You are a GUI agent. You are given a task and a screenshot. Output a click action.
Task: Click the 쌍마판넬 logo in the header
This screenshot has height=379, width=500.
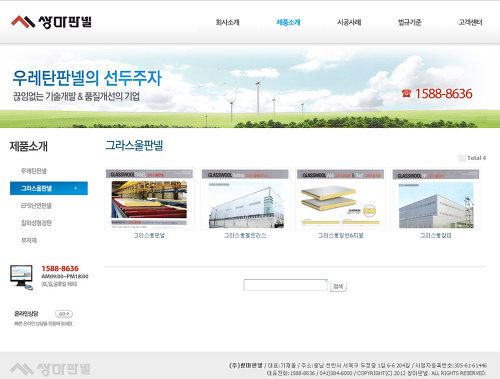coord(51,22)
